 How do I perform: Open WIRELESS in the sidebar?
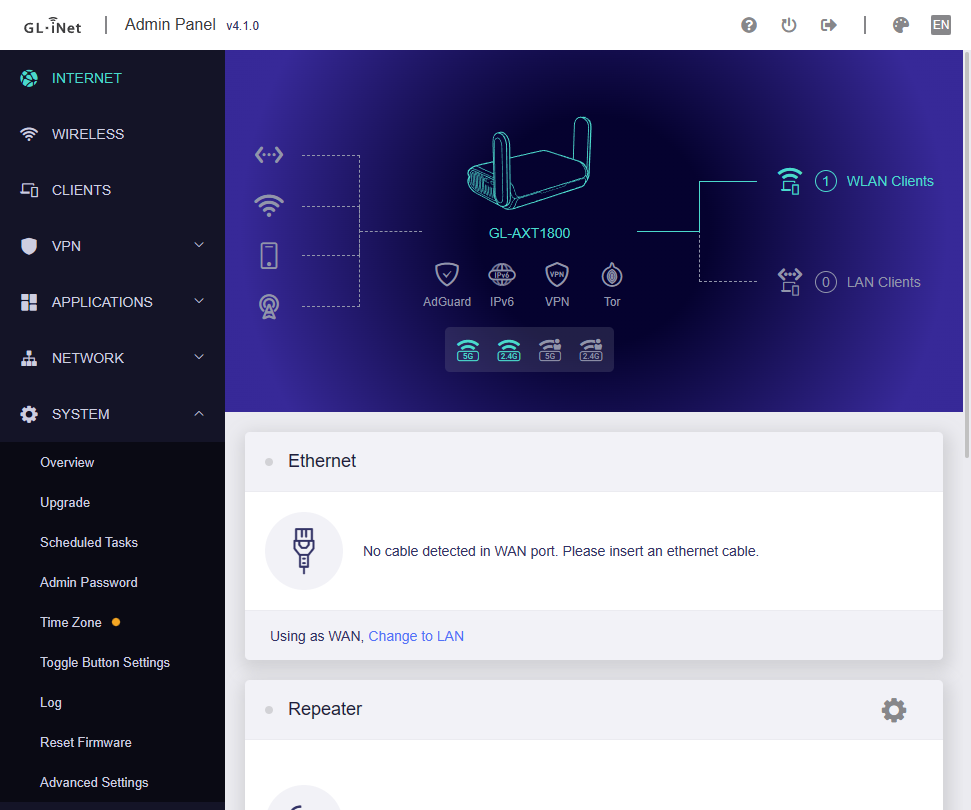(112, 134)
